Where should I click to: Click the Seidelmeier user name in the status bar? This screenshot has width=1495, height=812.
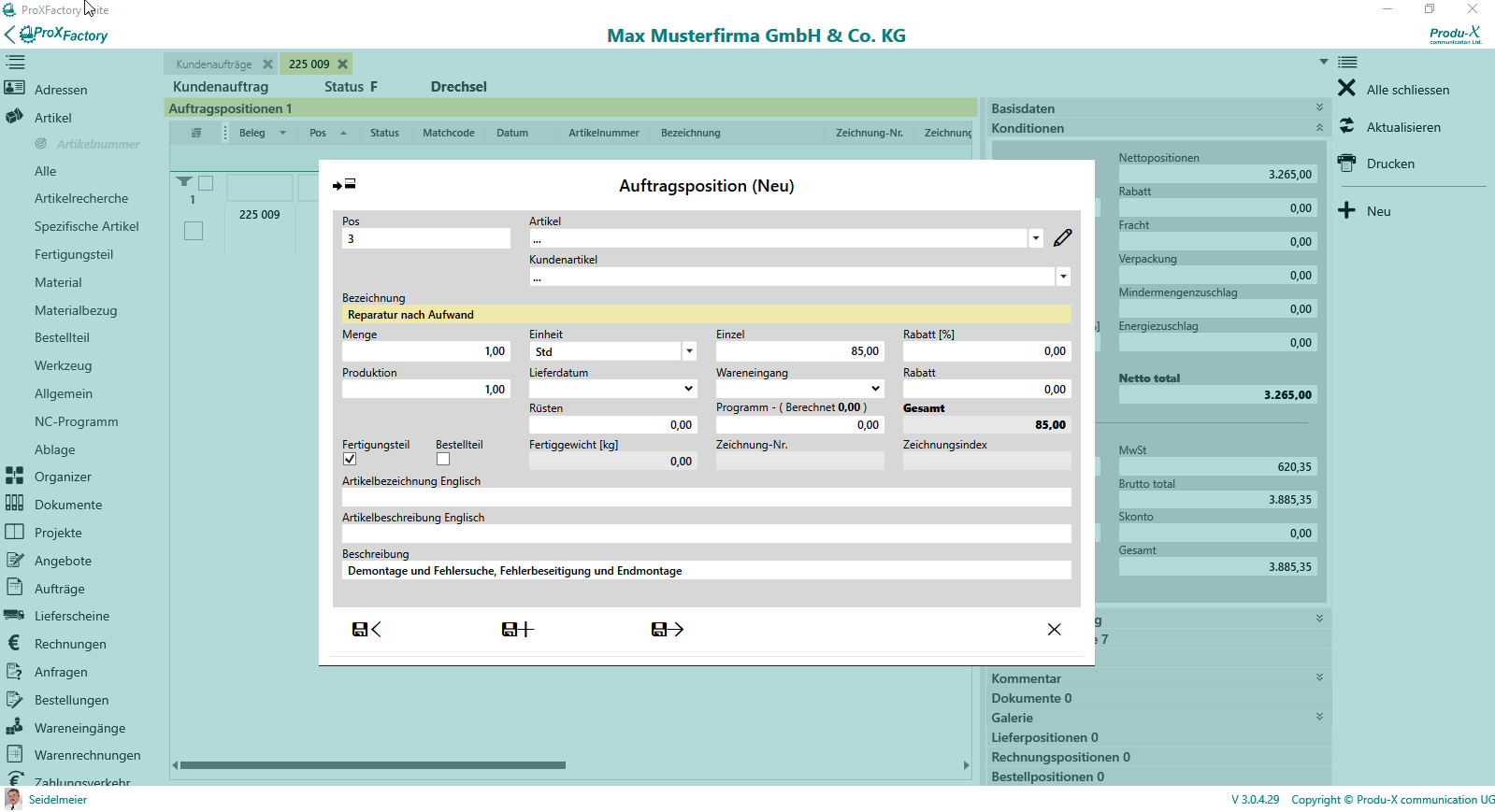58,800
